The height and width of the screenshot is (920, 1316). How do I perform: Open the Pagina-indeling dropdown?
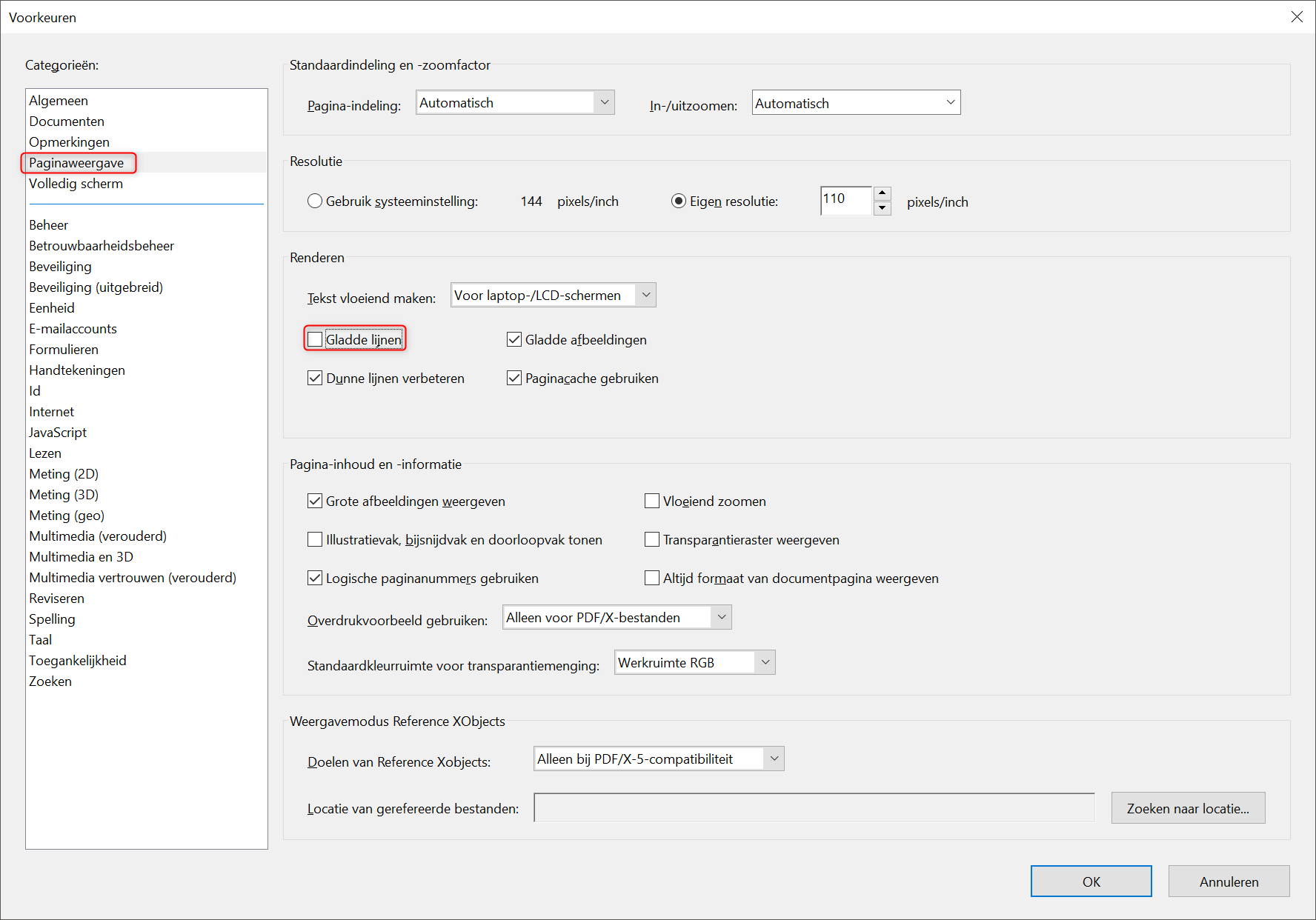coord(605,102)
